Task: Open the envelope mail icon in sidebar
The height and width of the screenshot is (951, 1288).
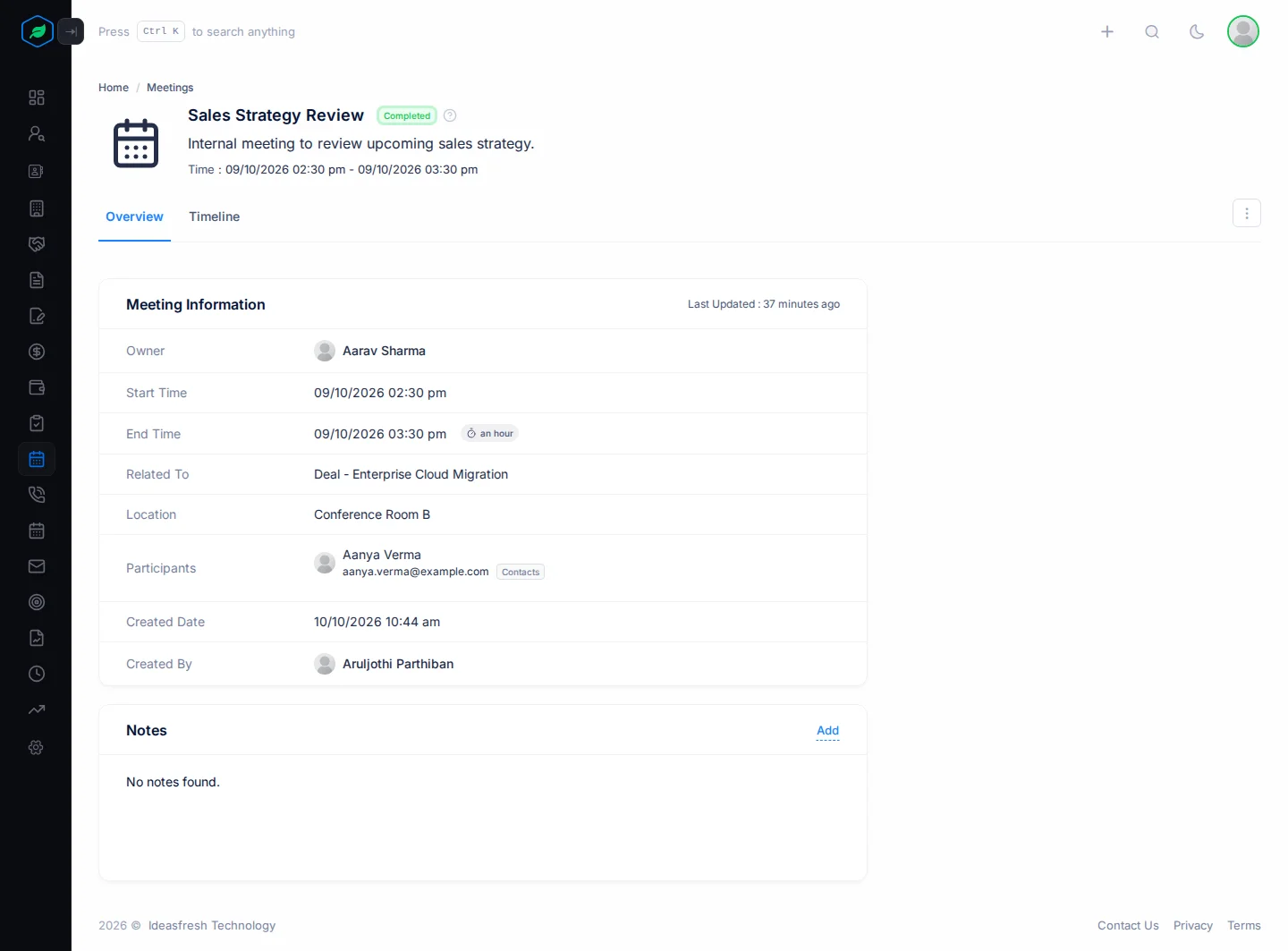Action: [x=37, y=566]
